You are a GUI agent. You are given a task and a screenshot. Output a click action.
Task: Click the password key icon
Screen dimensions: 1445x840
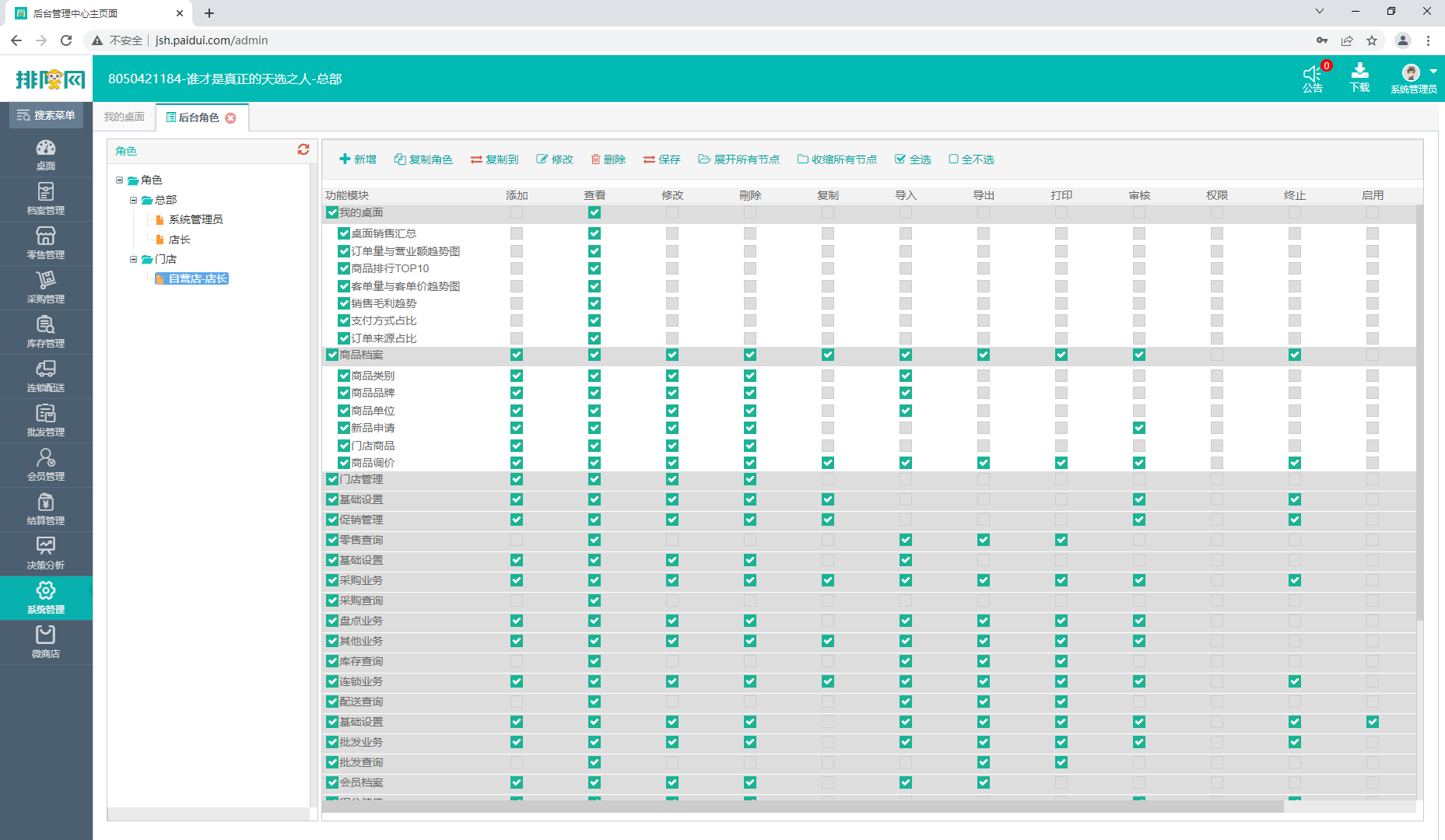tap(1322, 40)
